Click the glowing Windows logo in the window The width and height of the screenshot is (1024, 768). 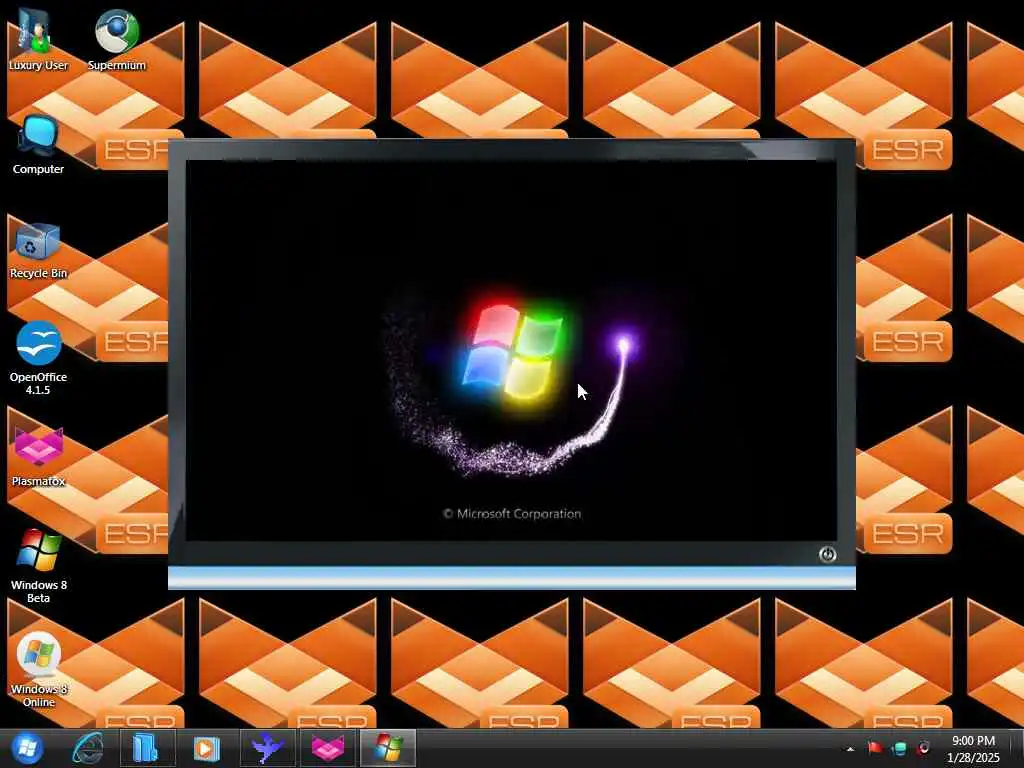513,353
